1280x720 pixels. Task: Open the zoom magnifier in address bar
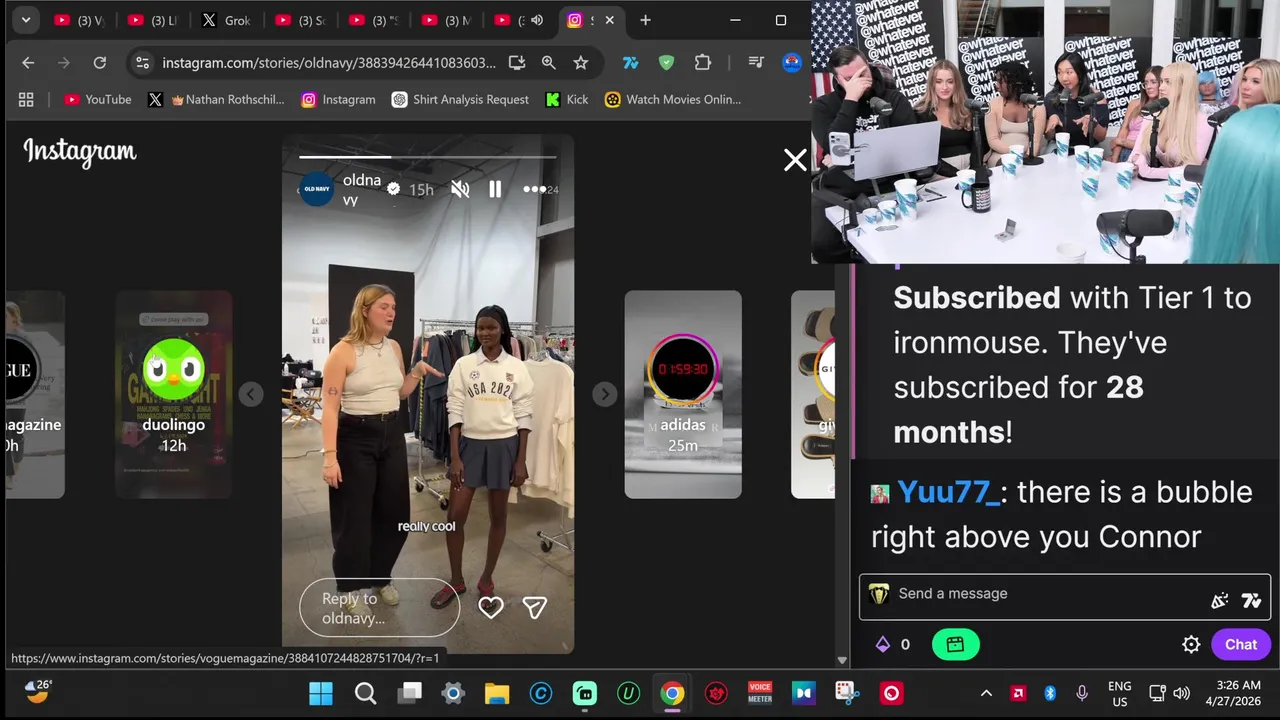pyautogui.click(x=548, y=62)
